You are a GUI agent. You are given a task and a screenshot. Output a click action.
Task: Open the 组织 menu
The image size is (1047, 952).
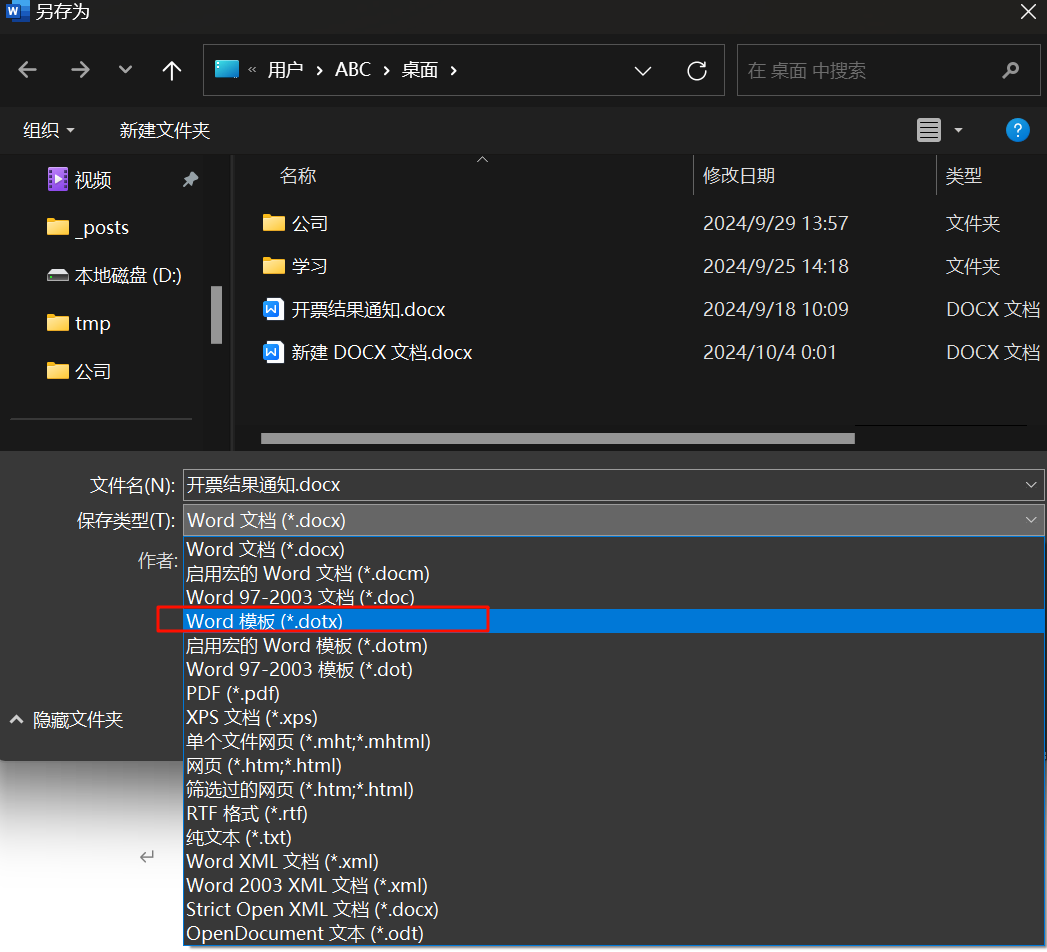tap(49, 131)
